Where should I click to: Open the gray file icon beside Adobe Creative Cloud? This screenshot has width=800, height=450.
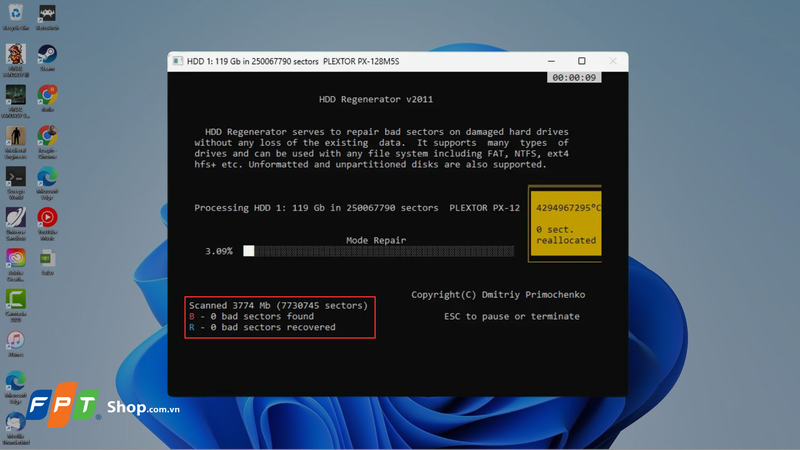47,262
